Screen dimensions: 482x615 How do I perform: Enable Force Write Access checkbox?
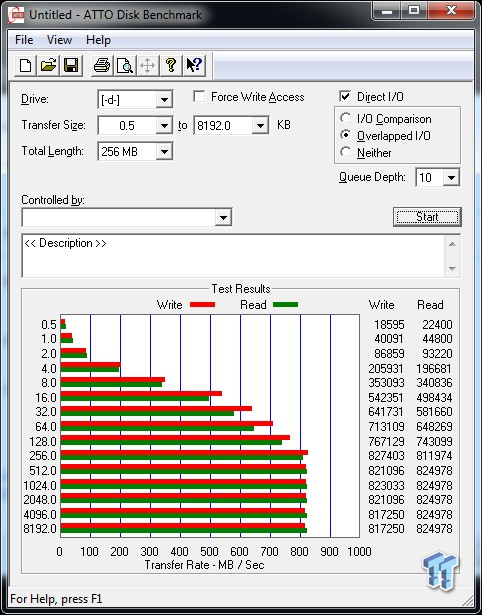199,96
